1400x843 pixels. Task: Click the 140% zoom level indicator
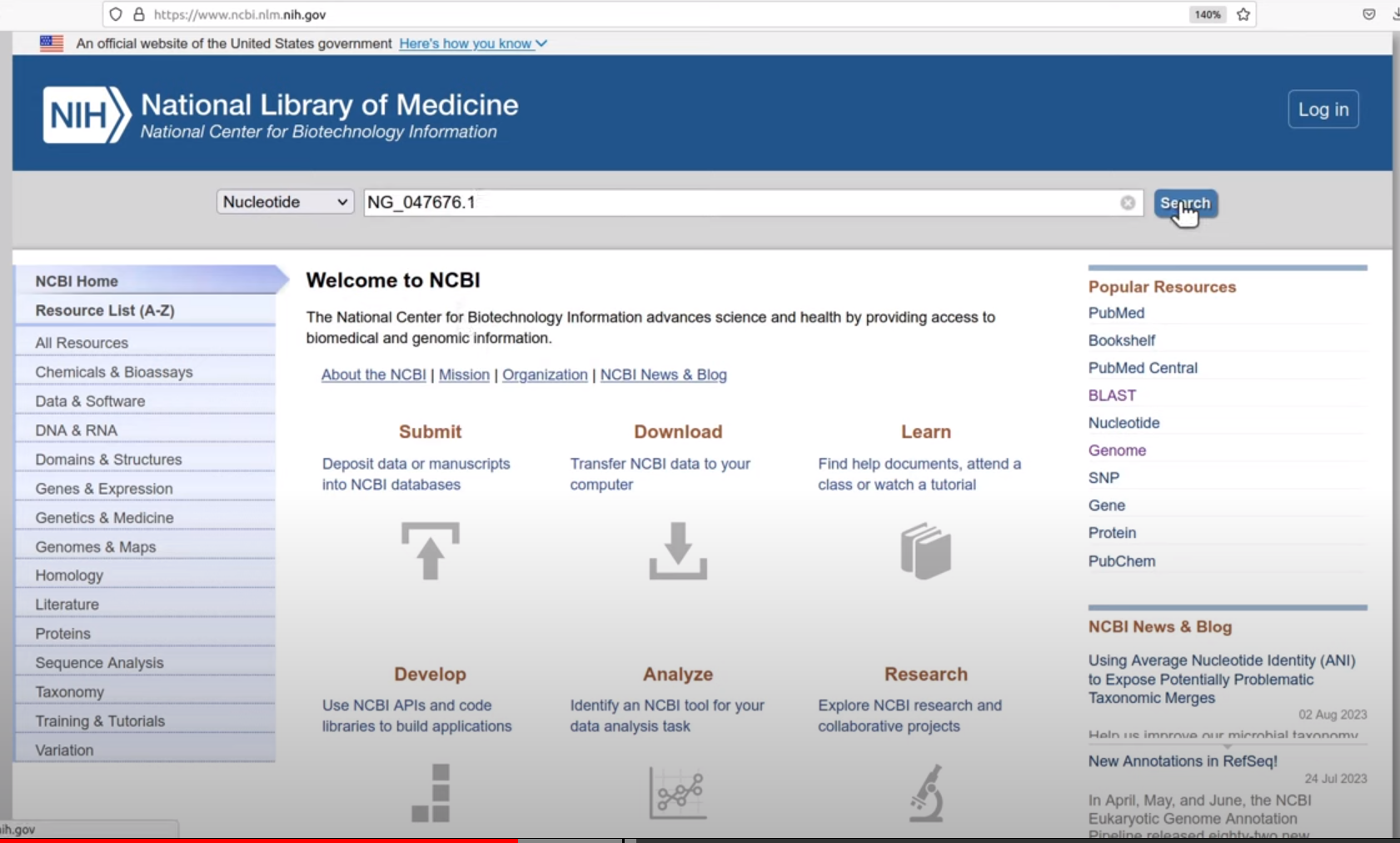click(1207, 14)
